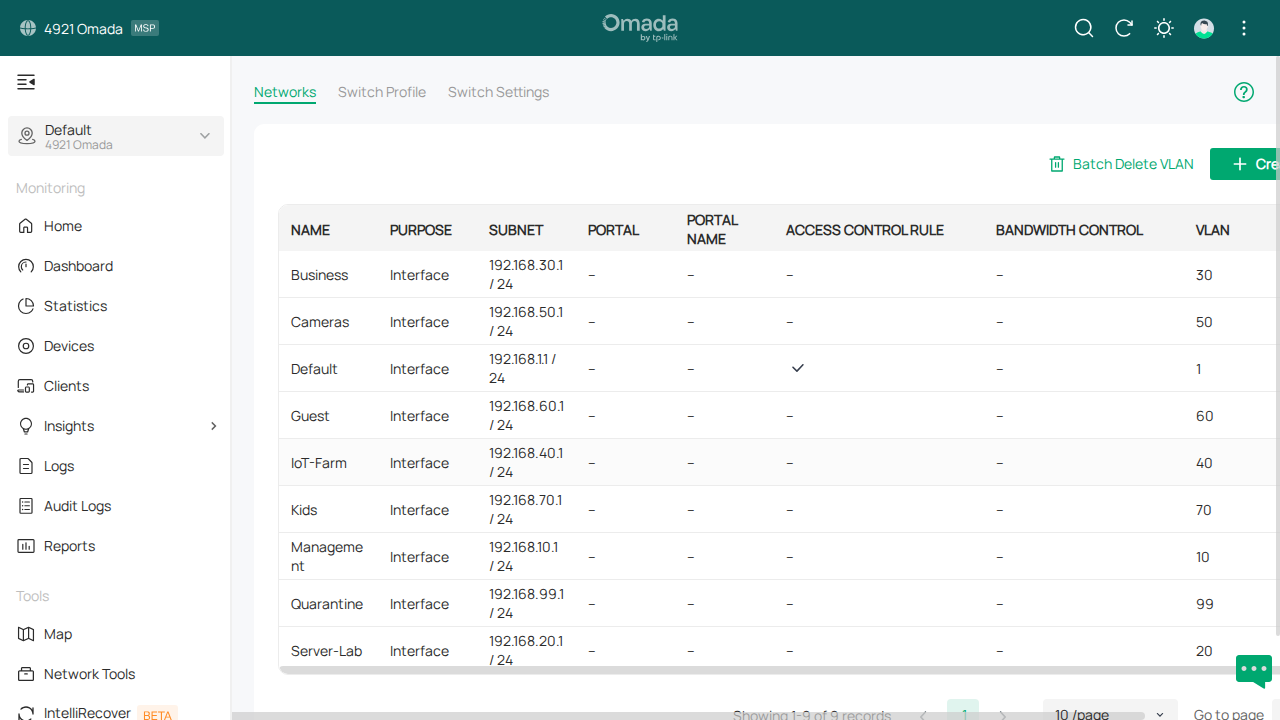Click the refresh icon in header
1280x720 pixels.
coord(1123,28)
